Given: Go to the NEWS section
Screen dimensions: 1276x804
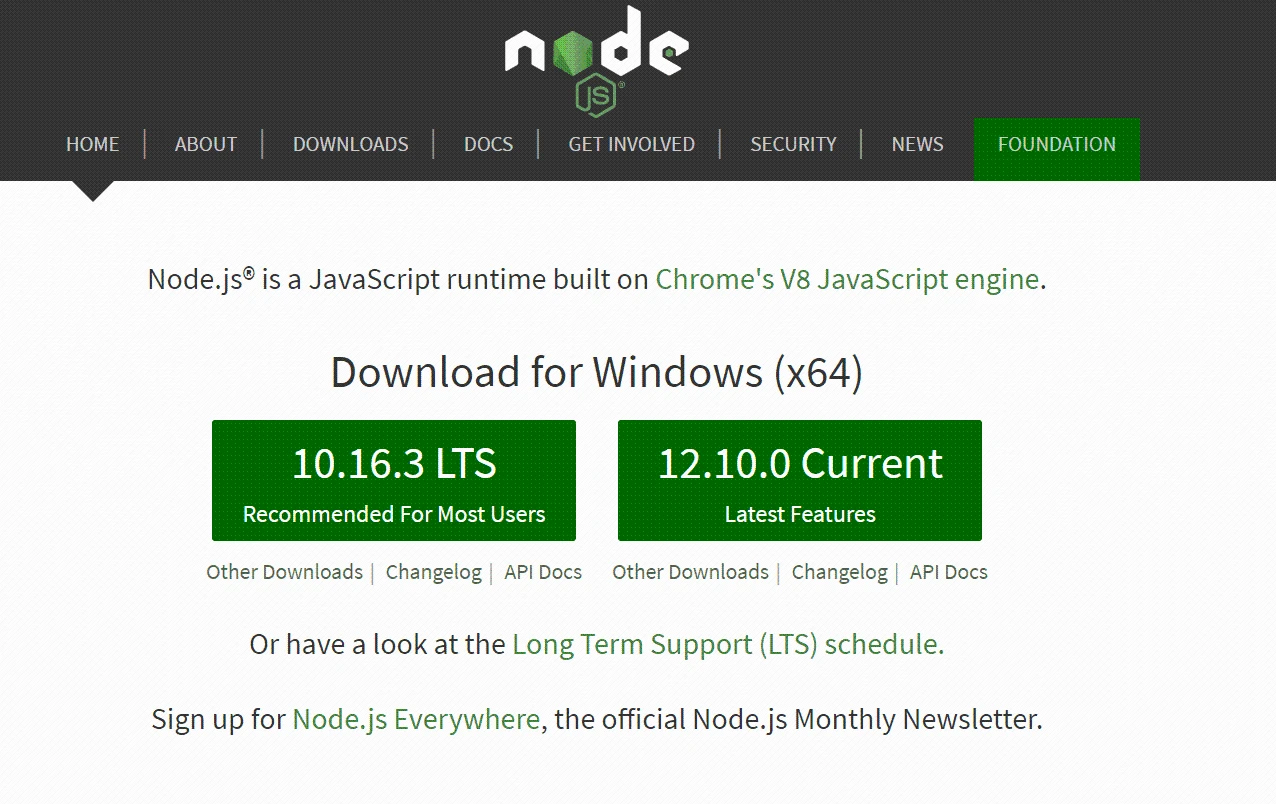Looking at the screenshot, I should pos(917,144).
